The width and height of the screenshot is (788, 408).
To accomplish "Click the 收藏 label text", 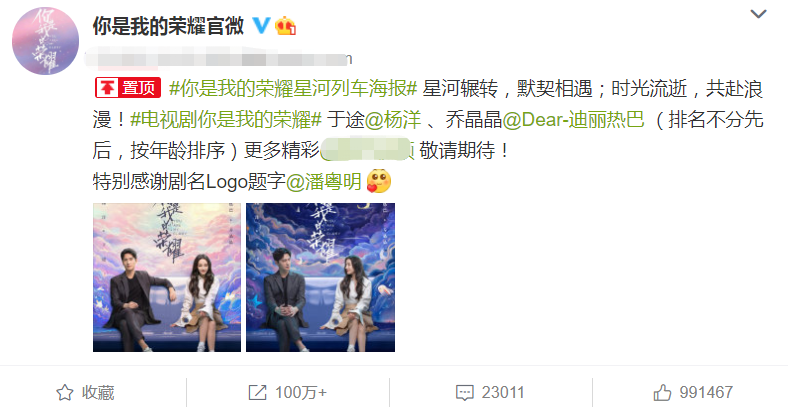I will click(x=98, y=392).
